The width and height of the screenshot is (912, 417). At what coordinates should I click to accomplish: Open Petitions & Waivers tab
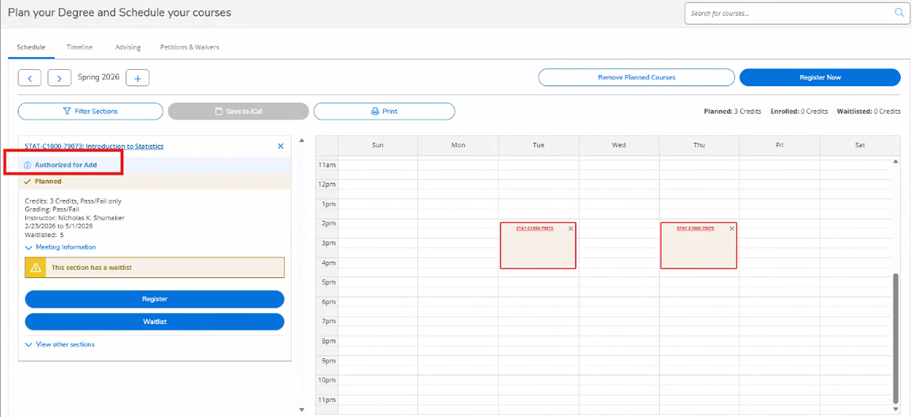[189, 47]
